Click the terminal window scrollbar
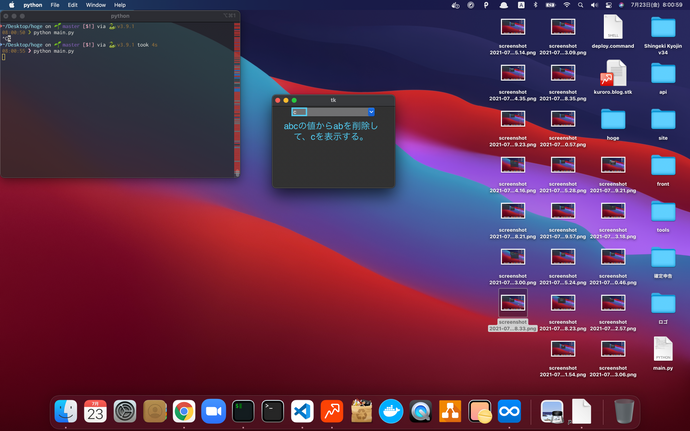 pyautogui.click(x=237, y=99)
